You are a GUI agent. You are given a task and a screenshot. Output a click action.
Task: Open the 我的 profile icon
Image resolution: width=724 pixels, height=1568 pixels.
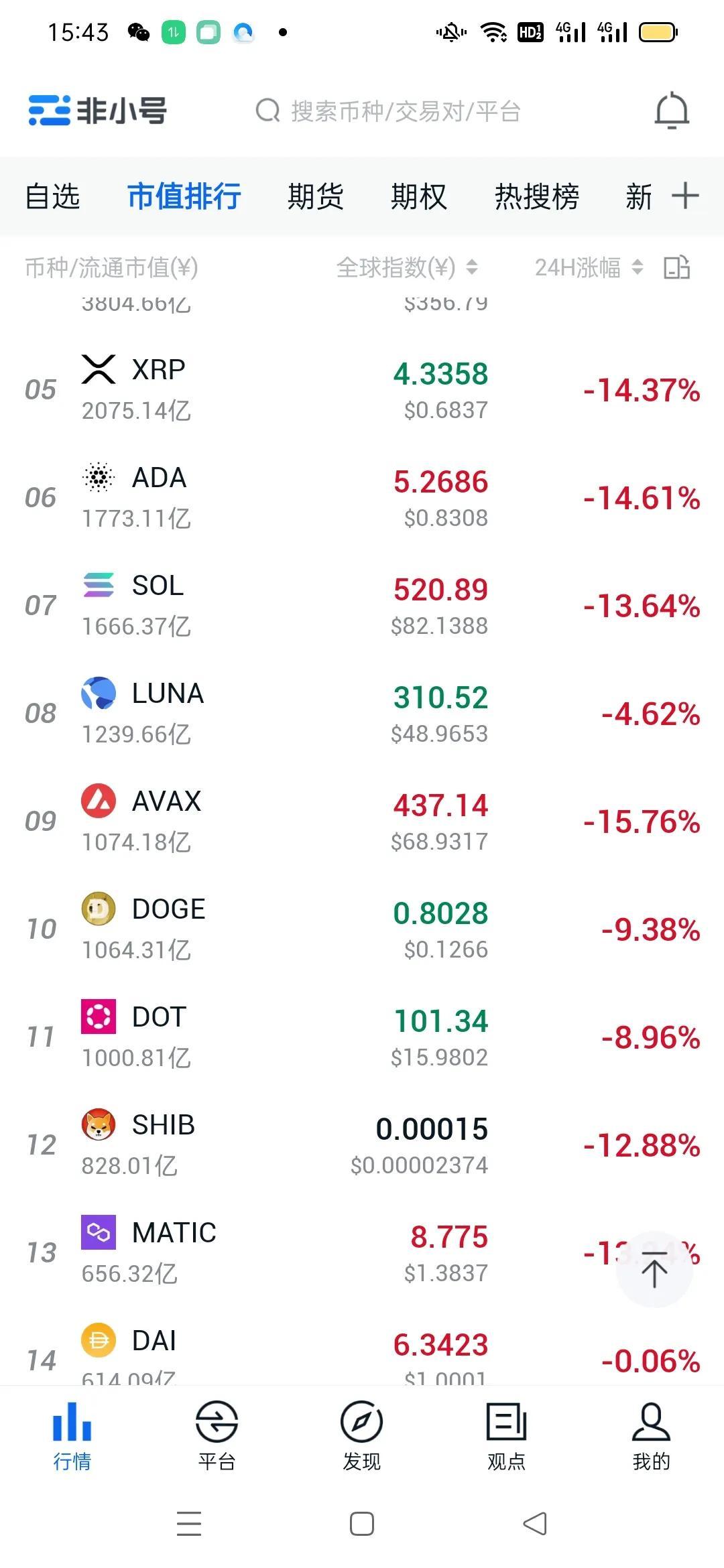point(651,1421)
